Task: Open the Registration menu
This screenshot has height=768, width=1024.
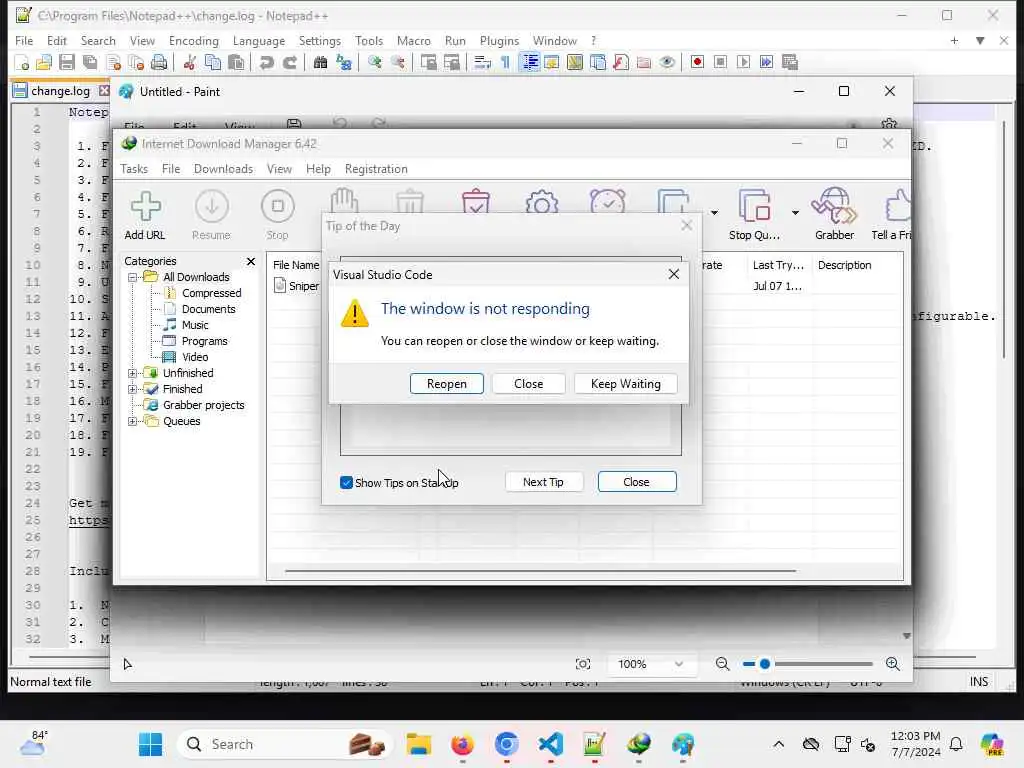Action: pos(376,169)
